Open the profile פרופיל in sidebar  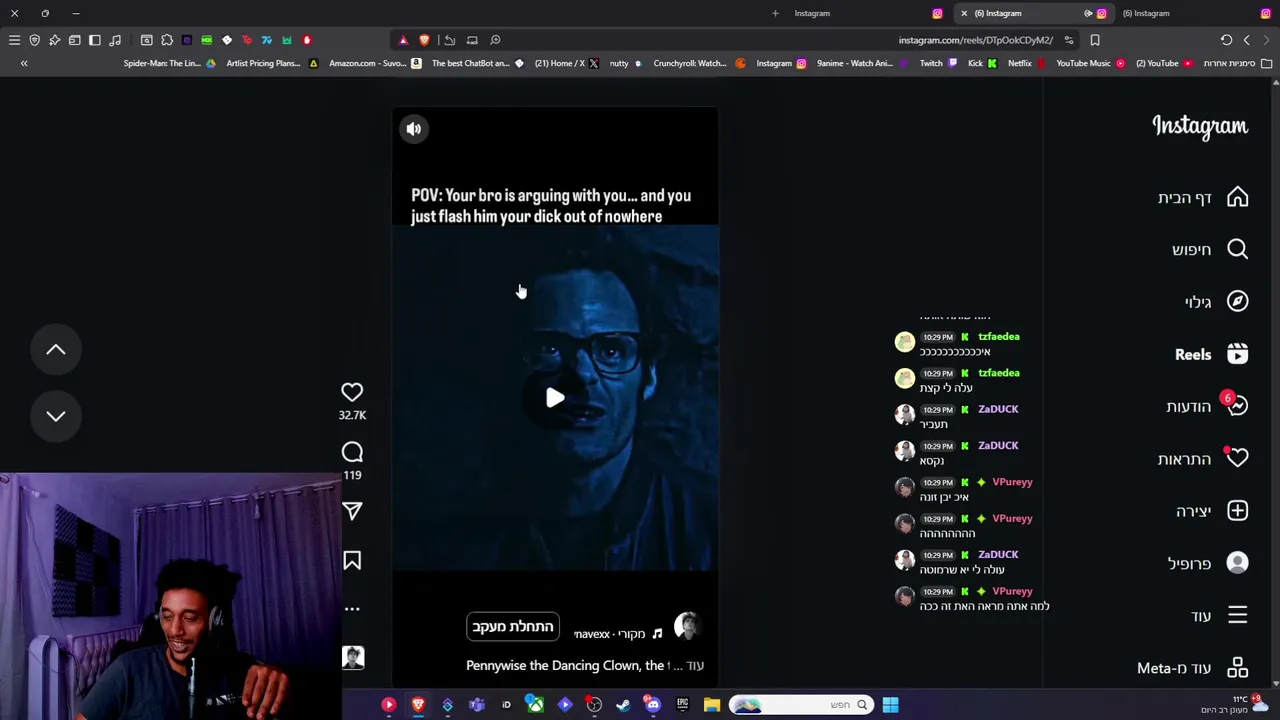pos(1208,563)
